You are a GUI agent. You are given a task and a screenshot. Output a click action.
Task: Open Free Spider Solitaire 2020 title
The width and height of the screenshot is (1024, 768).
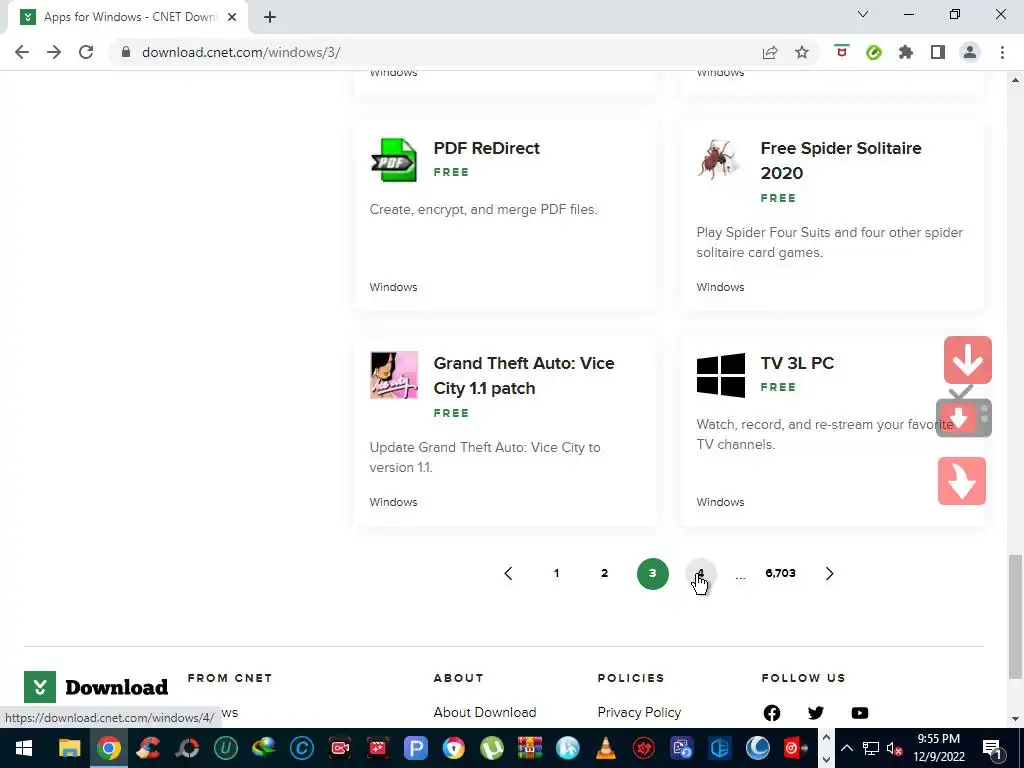click(x=841, y=161)
